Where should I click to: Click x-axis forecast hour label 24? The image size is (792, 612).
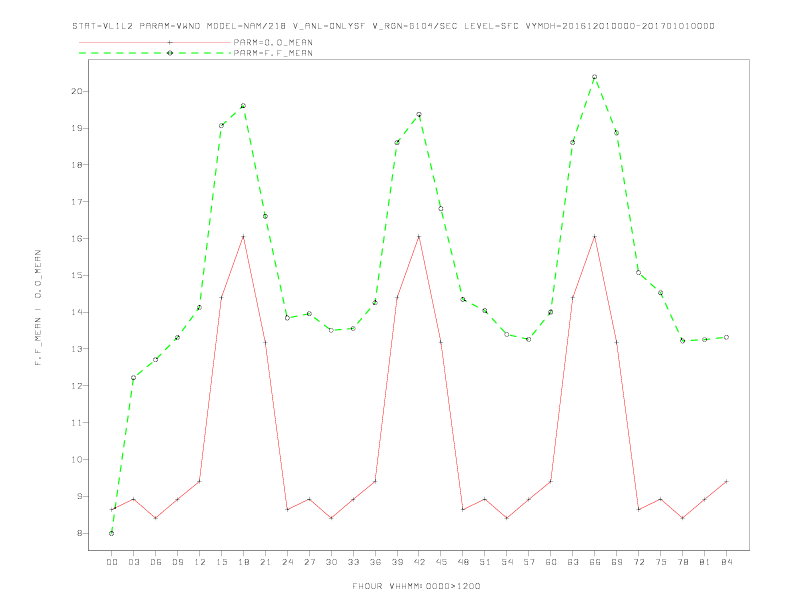[287, 562]
